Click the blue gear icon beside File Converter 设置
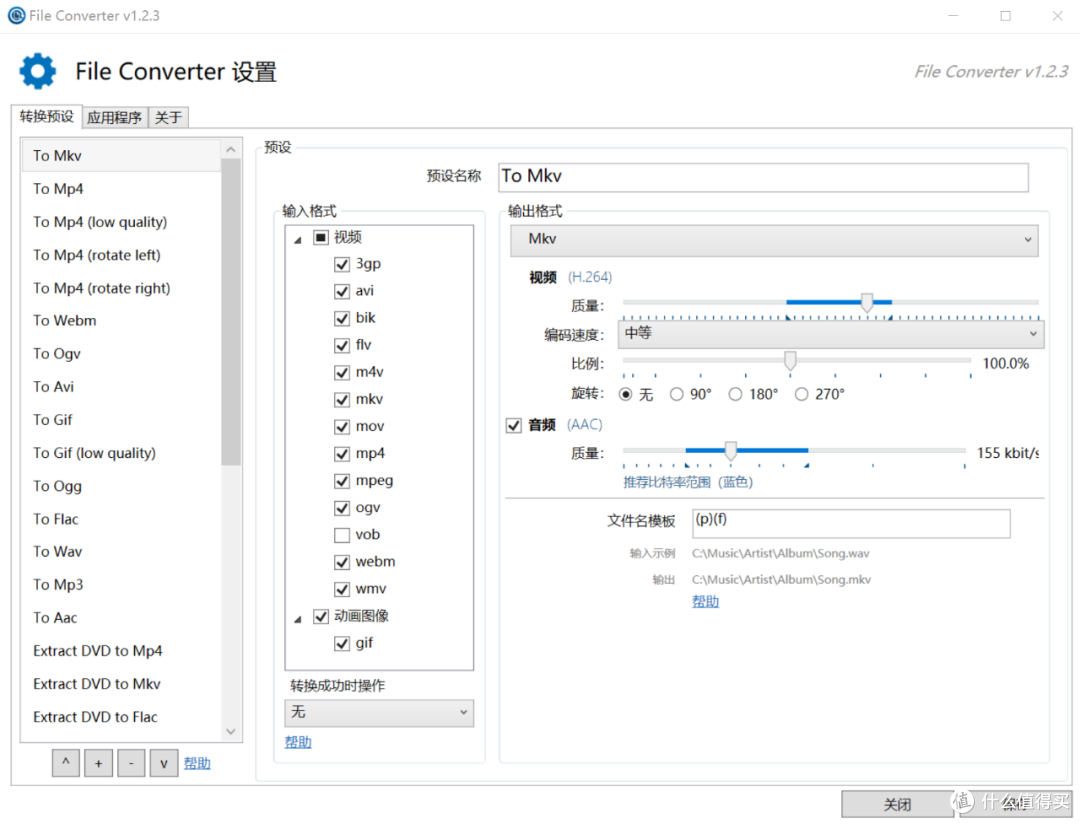Screen dimensions: 1080x824 [x=37, y=71]
